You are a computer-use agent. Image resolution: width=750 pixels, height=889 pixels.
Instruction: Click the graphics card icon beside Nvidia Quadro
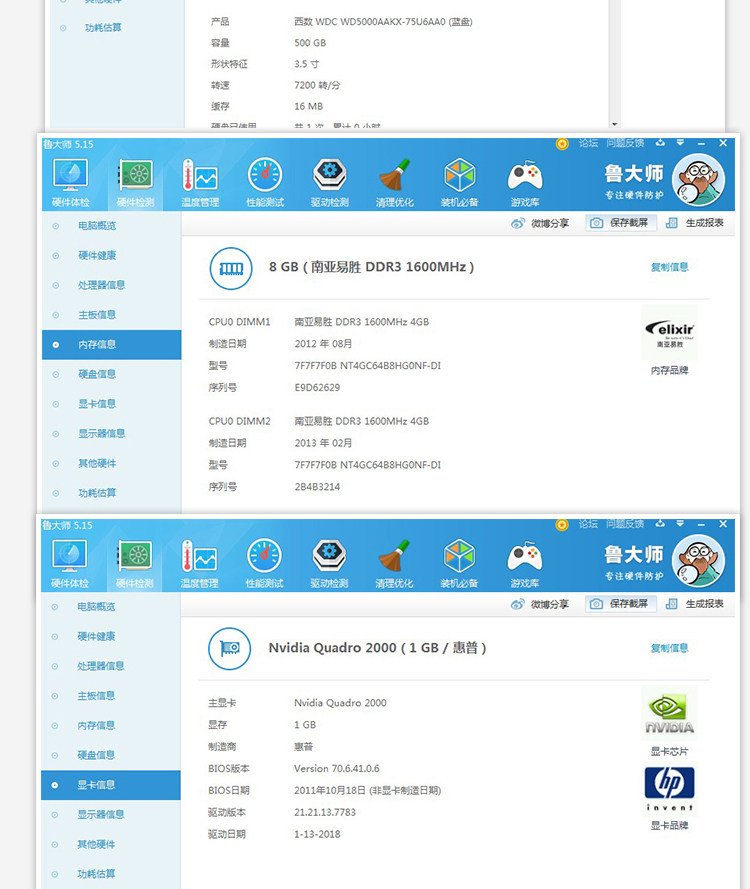tap(230, 649)
